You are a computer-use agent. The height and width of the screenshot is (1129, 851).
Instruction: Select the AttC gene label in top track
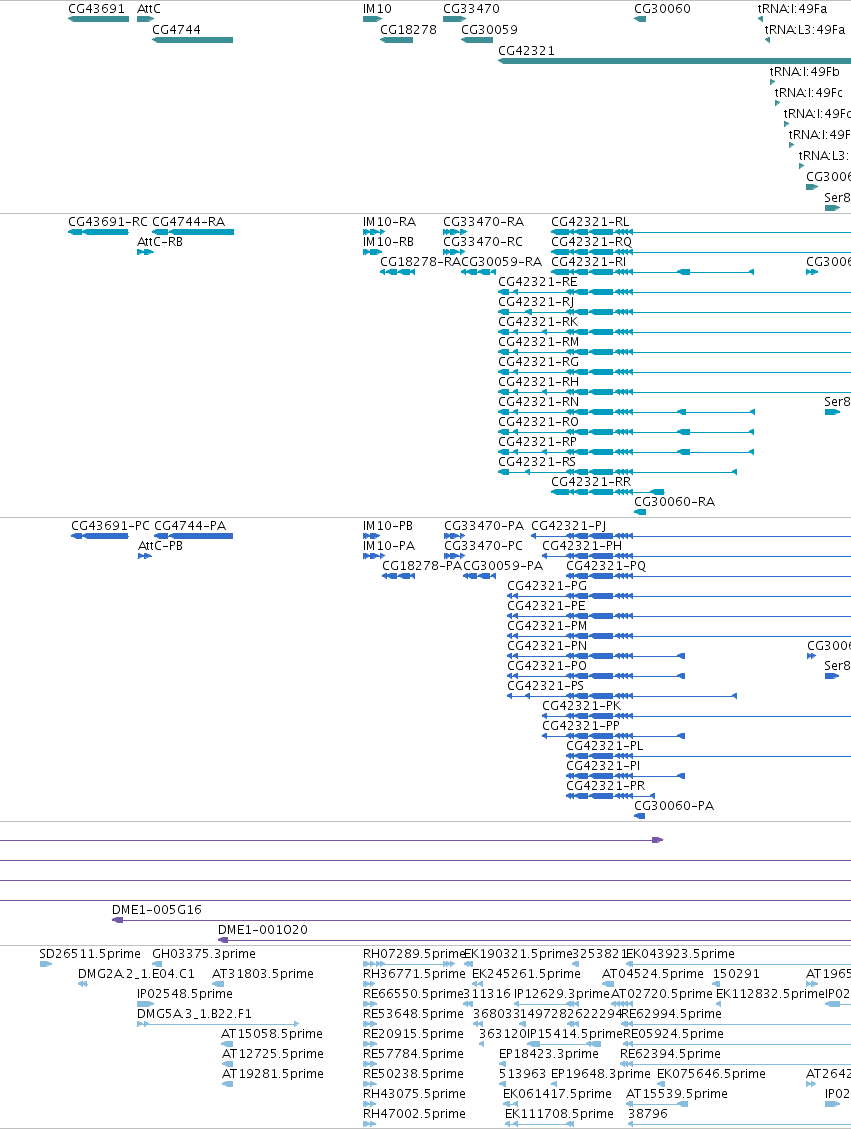click(149, 9)
